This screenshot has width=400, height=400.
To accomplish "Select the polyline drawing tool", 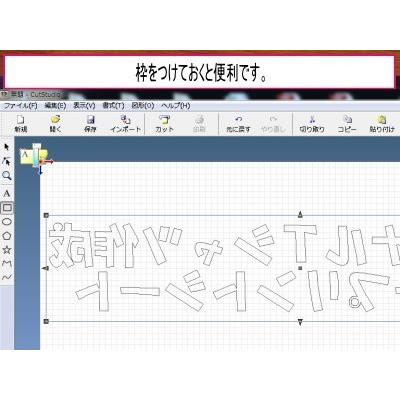I will click(7, 264).
